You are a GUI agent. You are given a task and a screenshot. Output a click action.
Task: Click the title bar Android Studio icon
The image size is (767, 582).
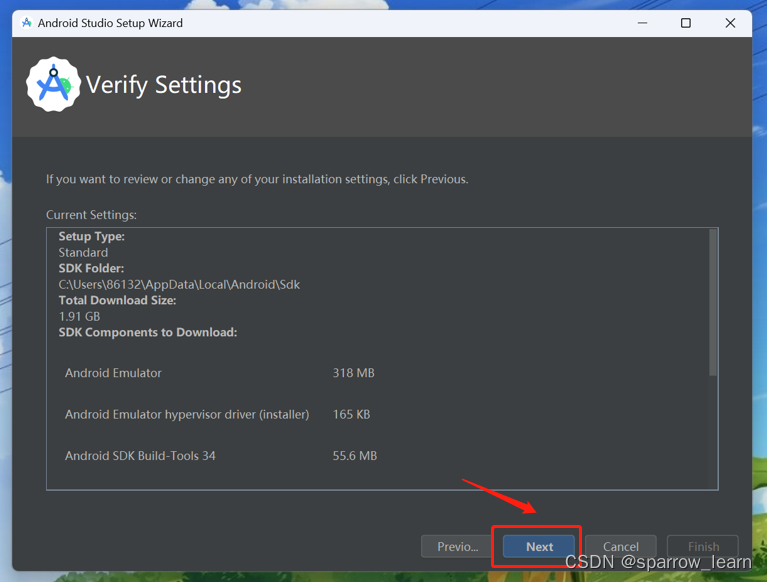click(x=27, y=22)
